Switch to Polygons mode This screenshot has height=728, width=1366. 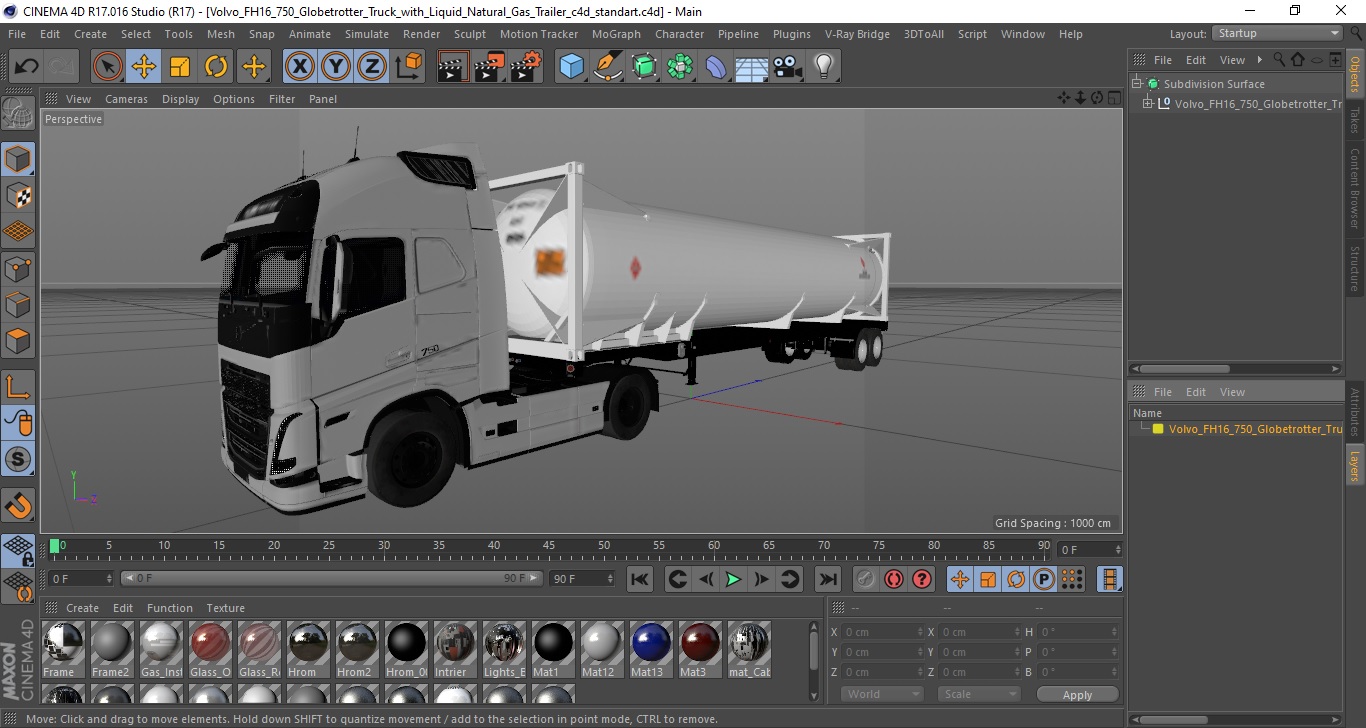click(18, 340)
